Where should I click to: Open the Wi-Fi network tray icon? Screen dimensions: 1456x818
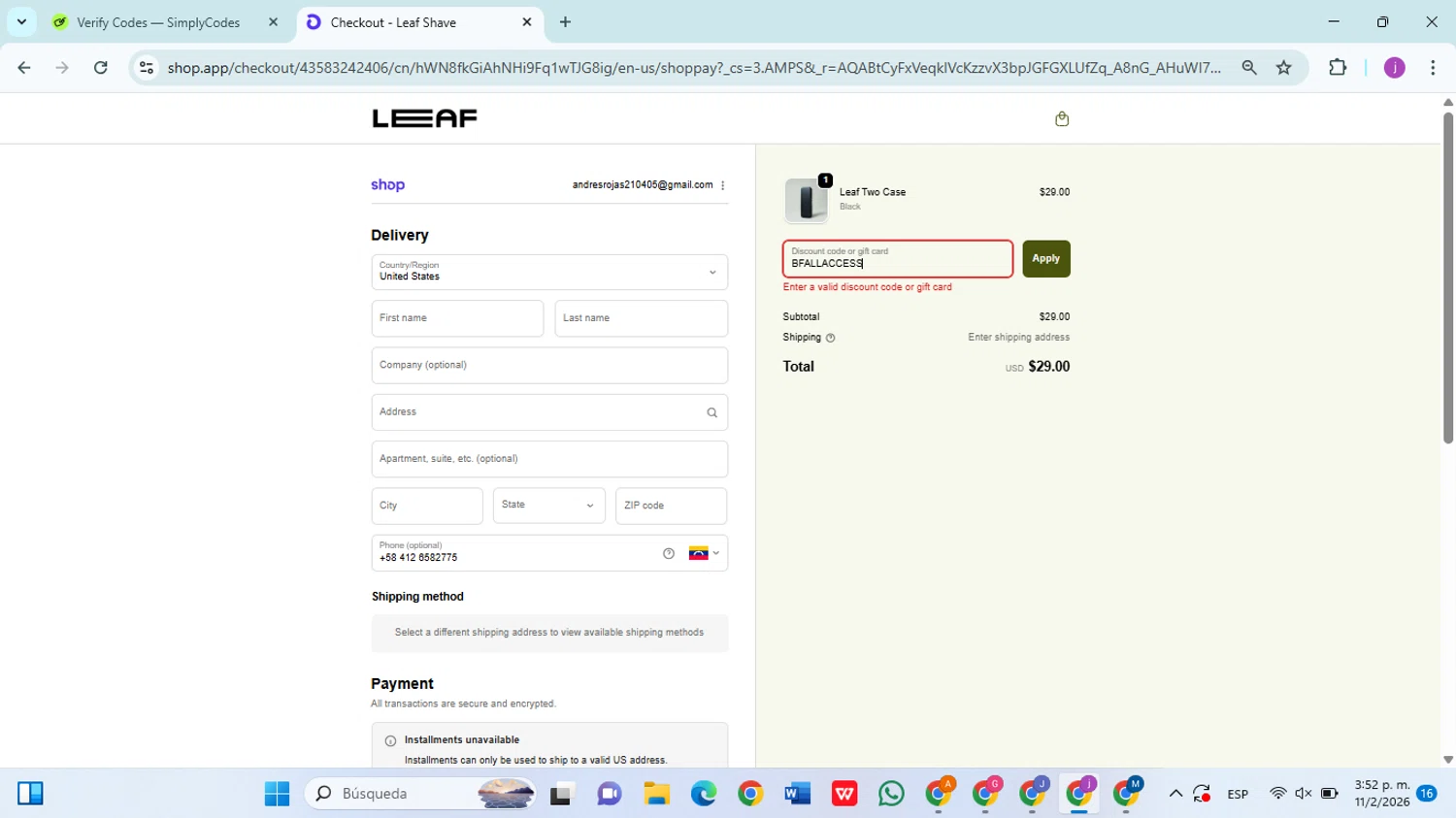1277,794
